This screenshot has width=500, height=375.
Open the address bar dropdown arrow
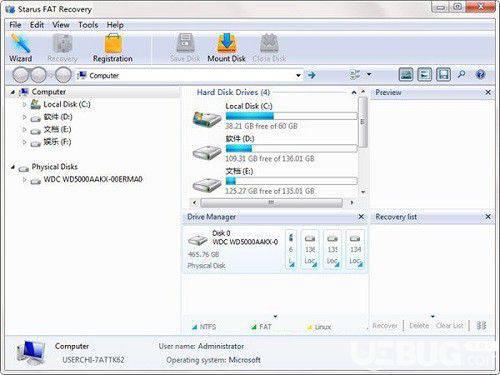point(298,75)
